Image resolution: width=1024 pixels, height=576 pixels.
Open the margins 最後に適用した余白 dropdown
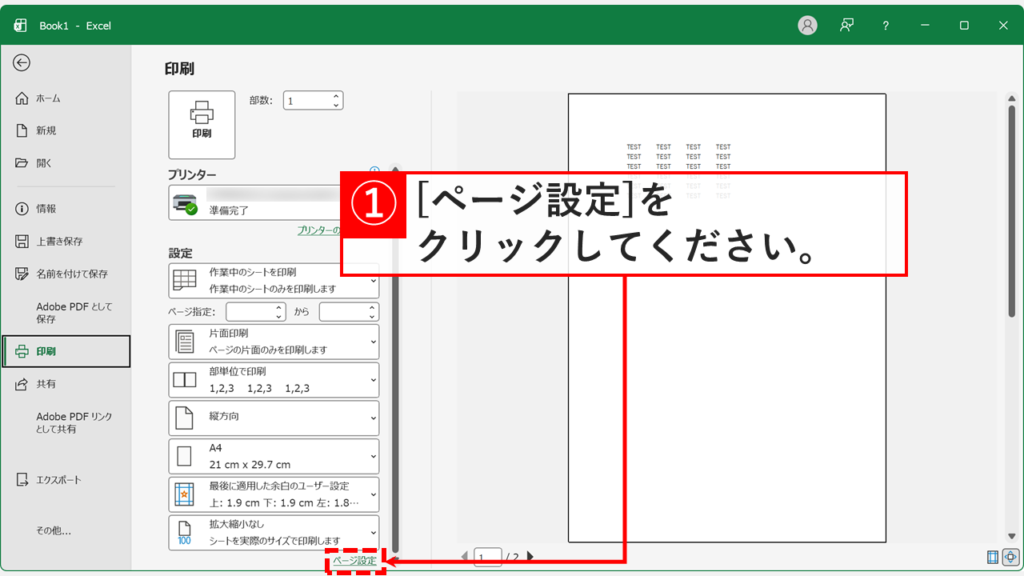click(x=274, y=494)
